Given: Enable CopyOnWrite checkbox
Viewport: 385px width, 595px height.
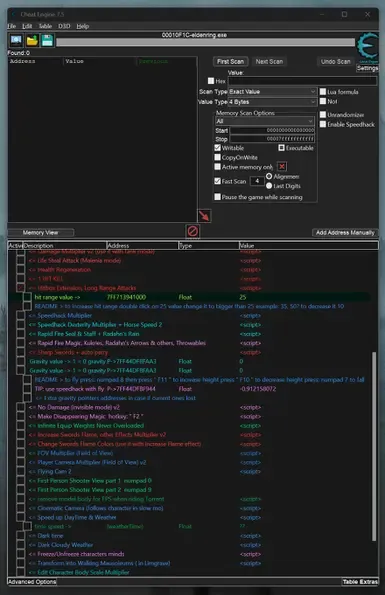Looking at the screenshot, I should (217, 157).
